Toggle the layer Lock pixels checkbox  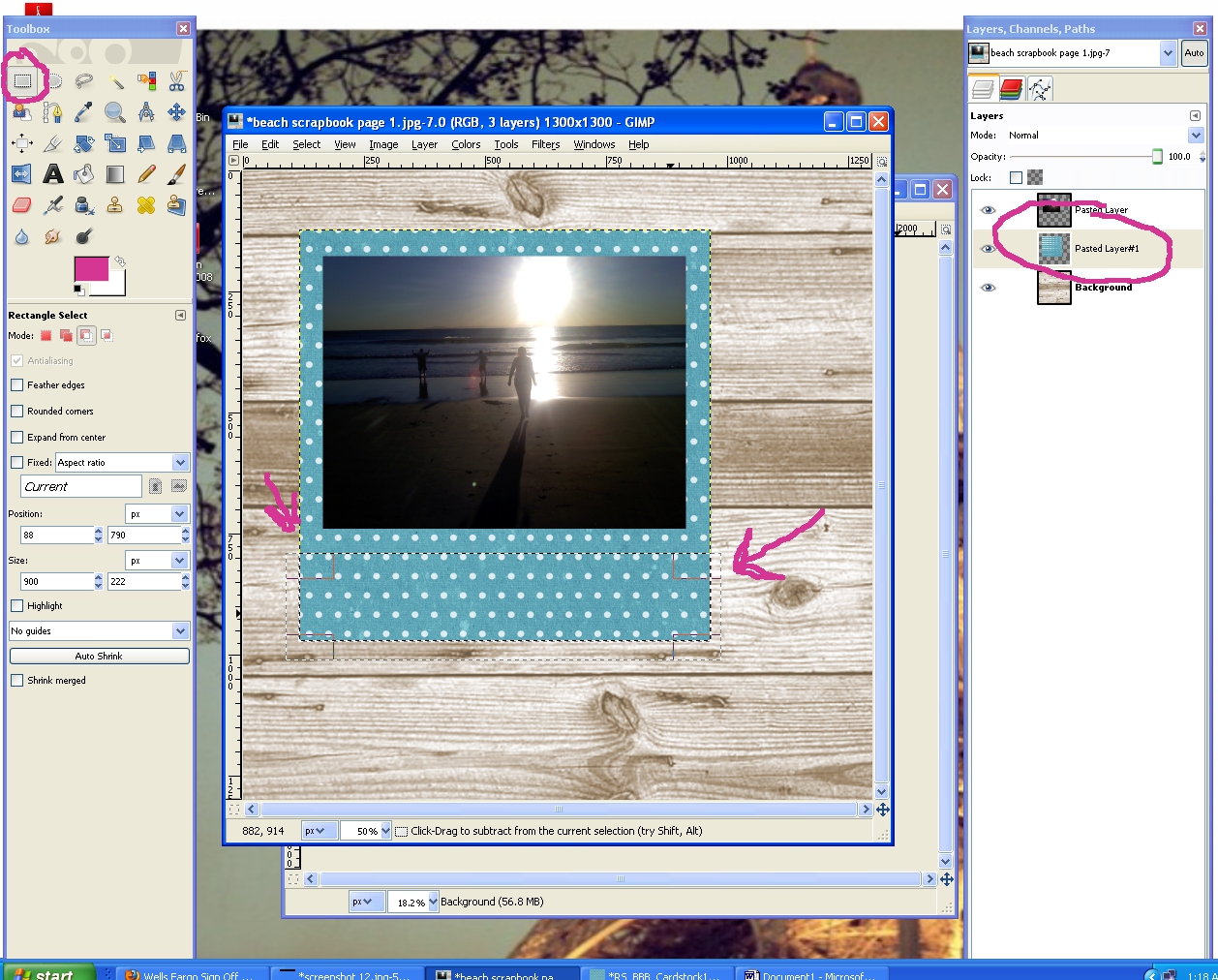tap(1016, 178)
